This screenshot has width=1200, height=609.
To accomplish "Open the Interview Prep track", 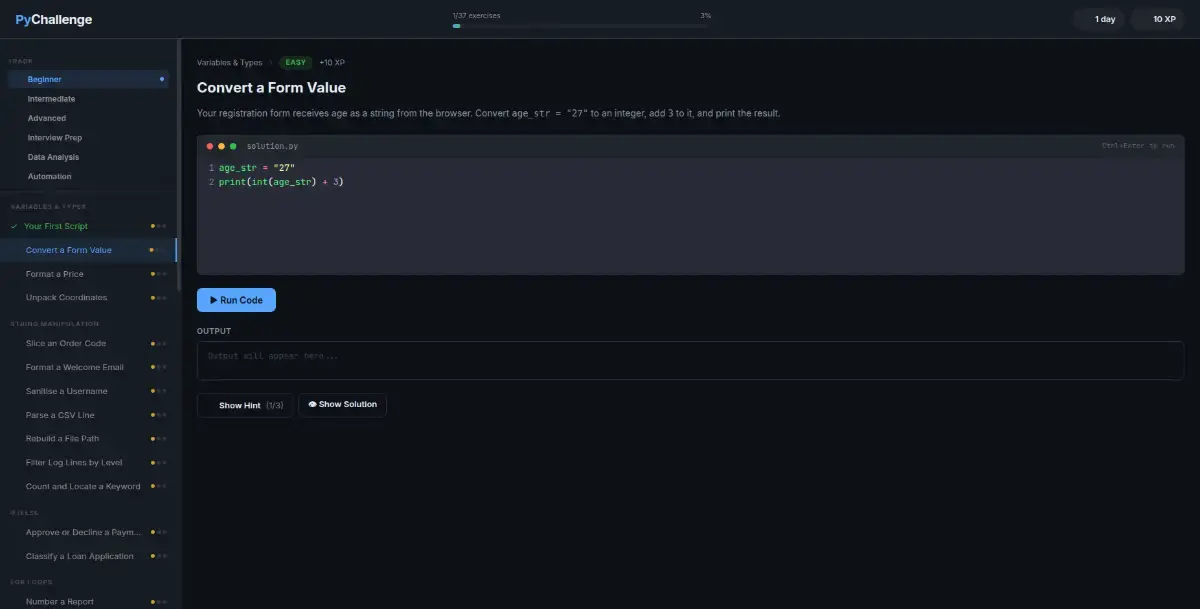I will [88, 138].
